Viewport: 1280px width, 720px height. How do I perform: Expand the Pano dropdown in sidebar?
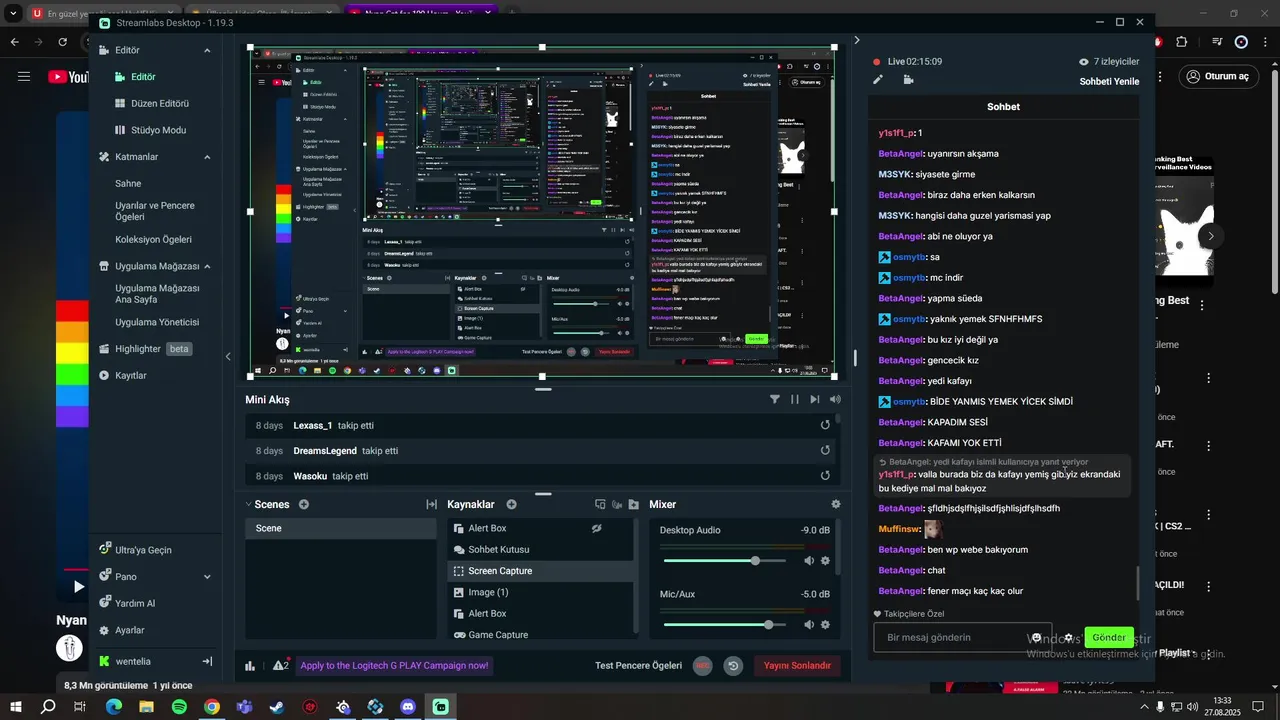[x=207, y=577]
